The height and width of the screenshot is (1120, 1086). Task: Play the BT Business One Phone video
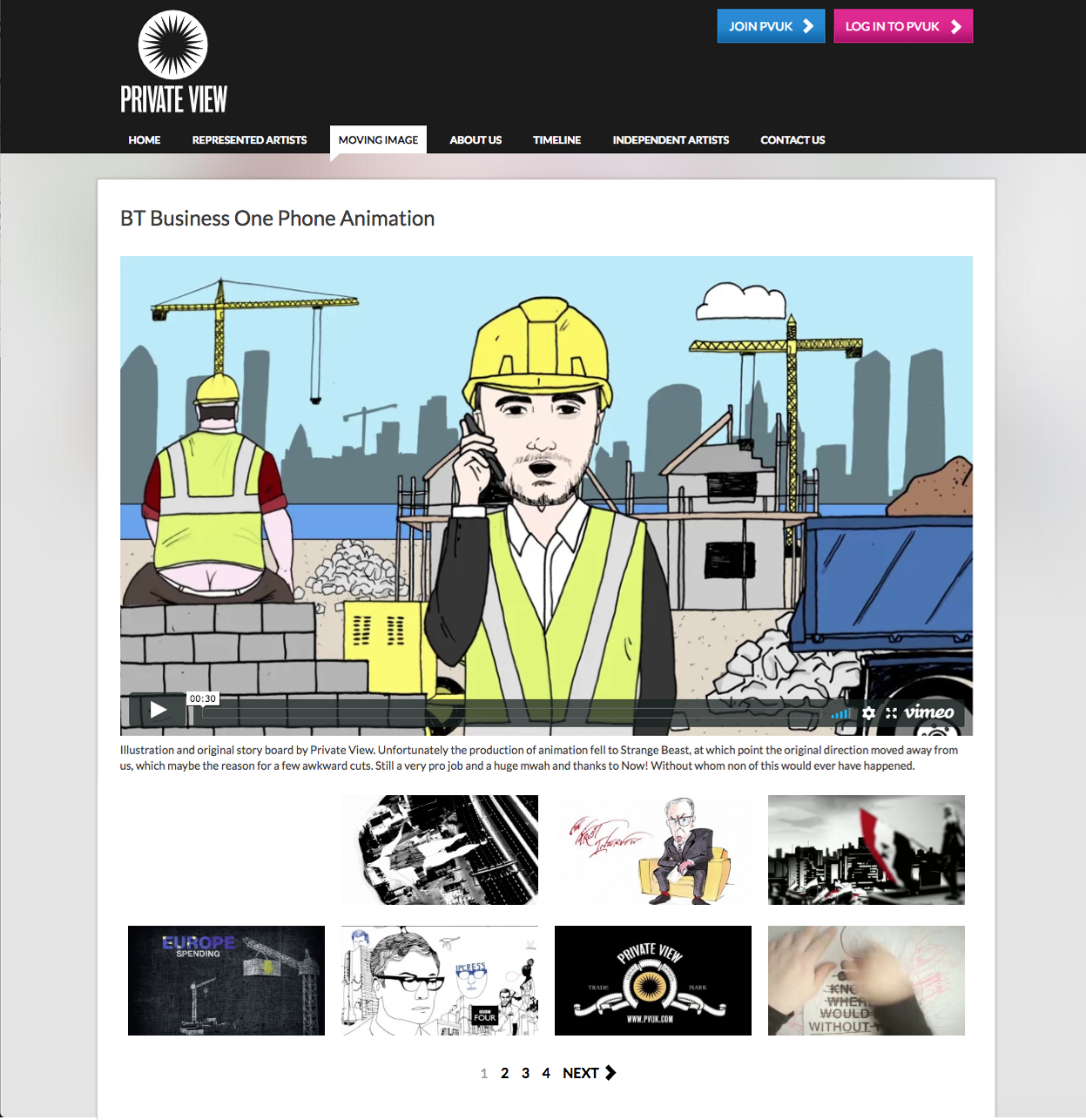pyautogui.click(x=158, y=710)
